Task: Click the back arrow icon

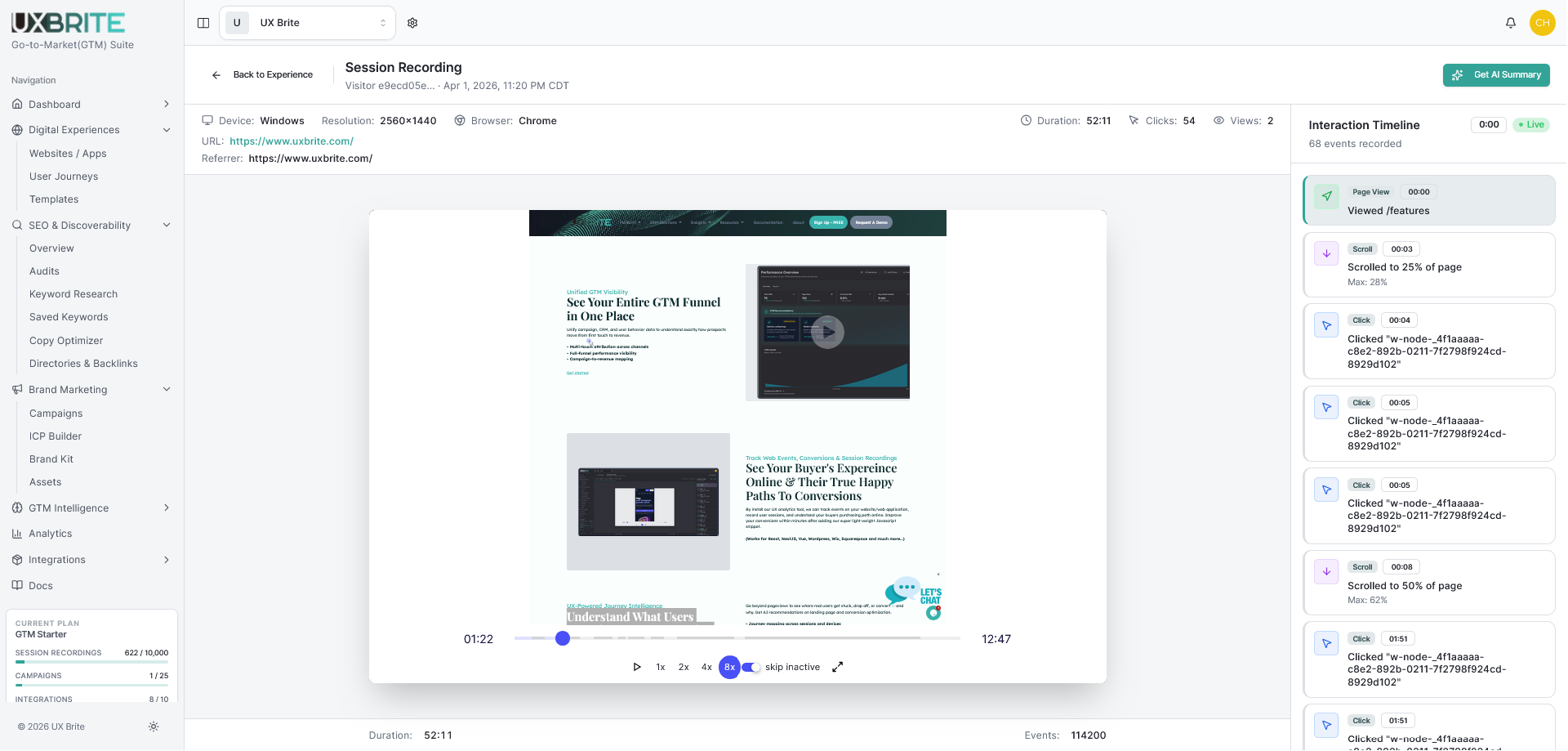Action: pyautogui.click(x=216, y=75)
